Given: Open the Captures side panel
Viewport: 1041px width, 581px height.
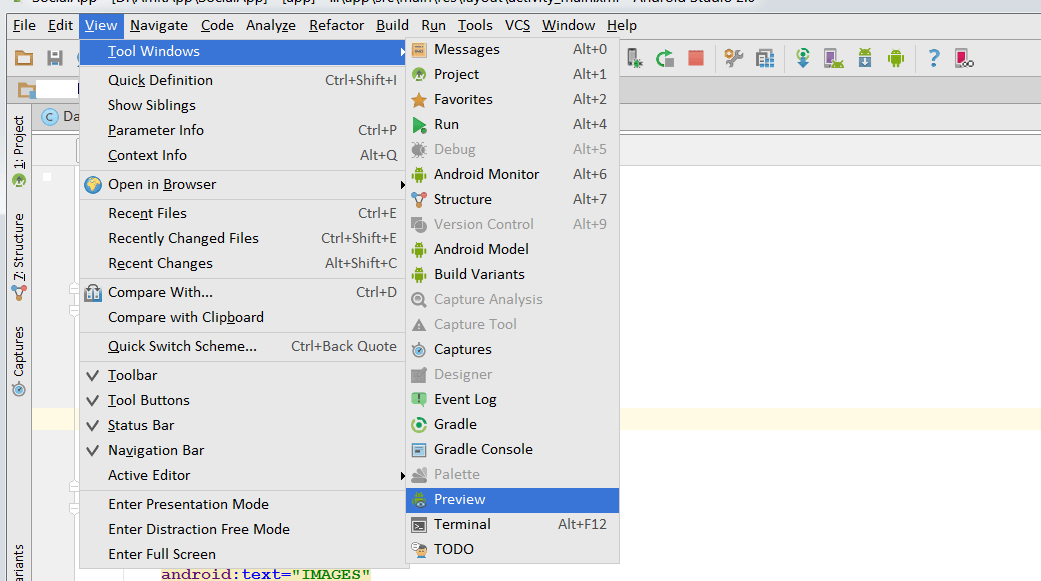Looking at the screenshot, I should click(x=19, y=362).
